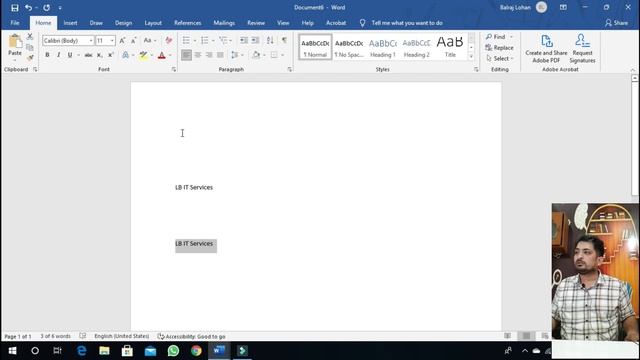640x360 pixels.
Task: Open the Change Case Aa dropdown
Action: [x=149, y=40]
